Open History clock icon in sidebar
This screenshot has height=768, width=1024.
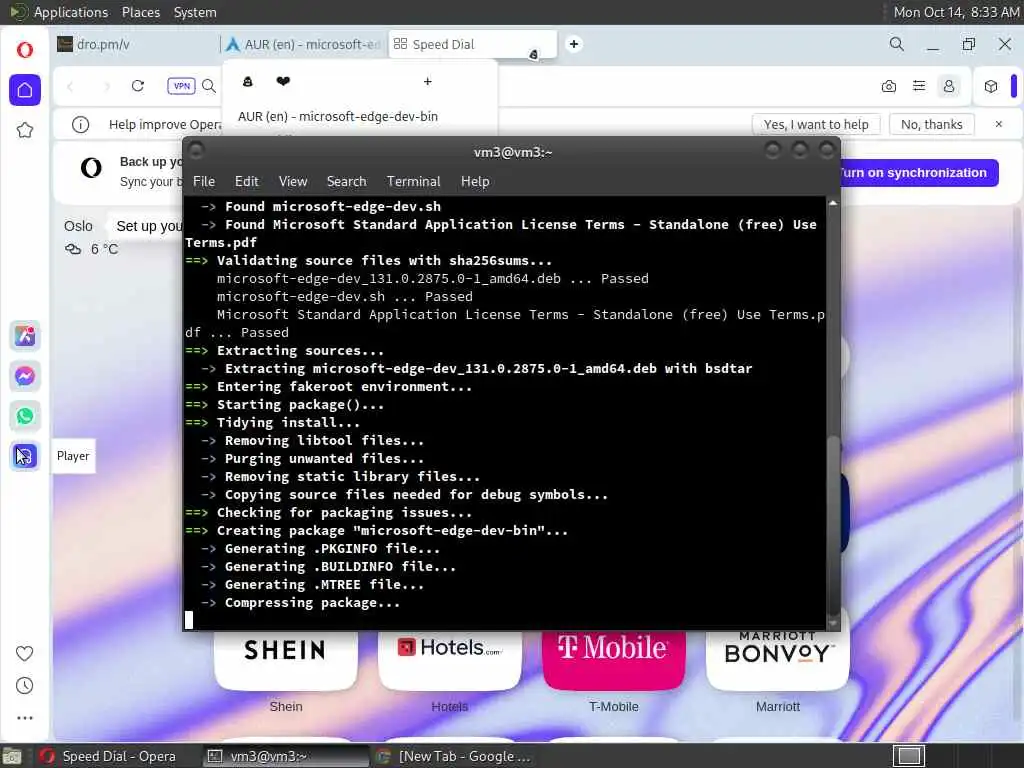click(25, 686)
